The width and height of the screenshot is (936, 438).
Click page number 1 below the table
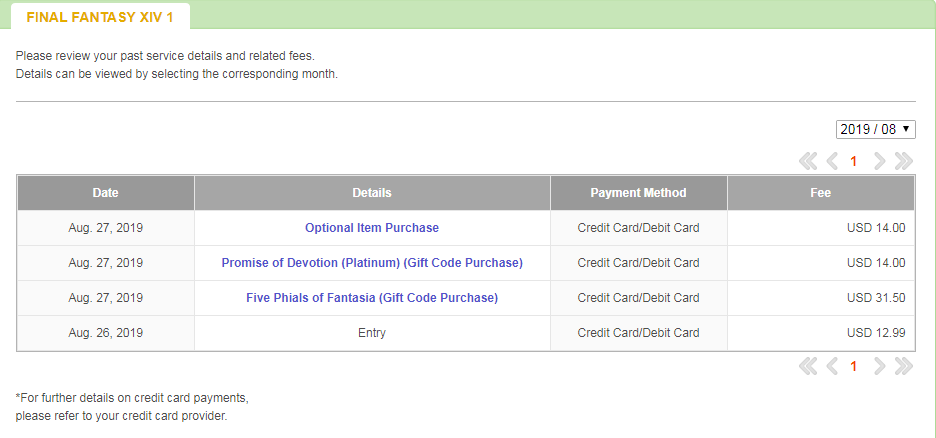click(854, 366)
